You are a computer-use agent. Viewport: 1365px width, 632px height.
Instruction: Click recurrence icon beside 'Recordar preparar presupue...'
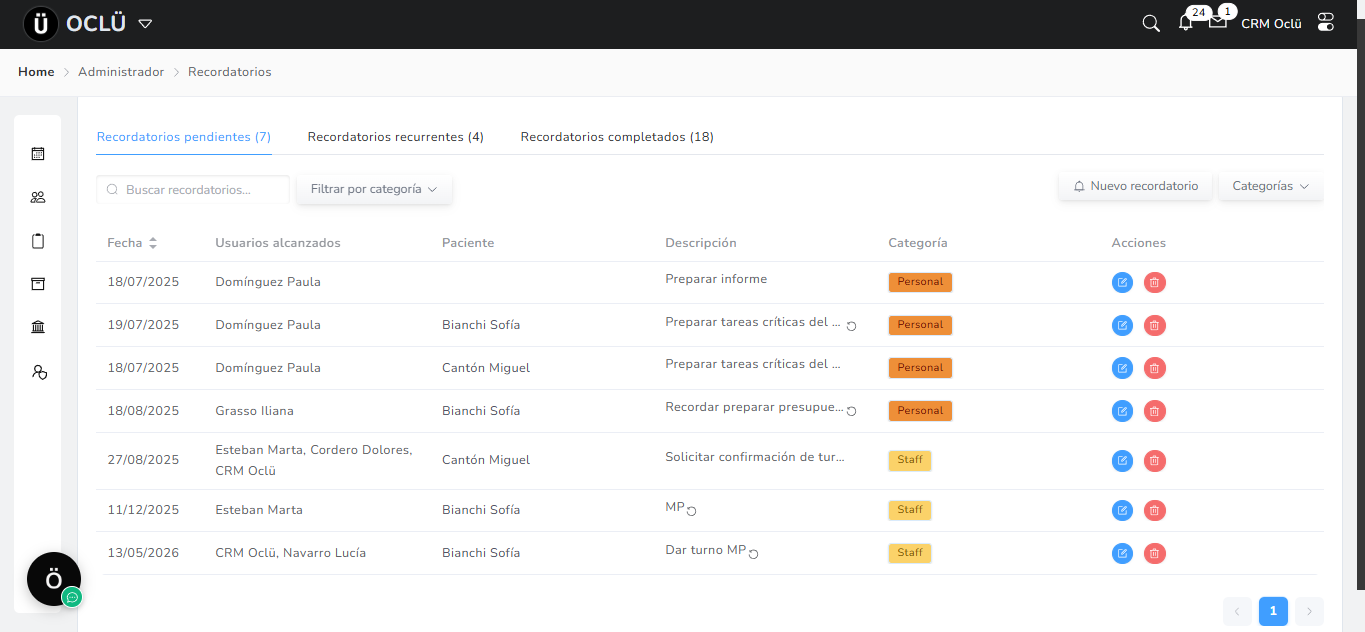pyautogui.click(x=852, y=411)
